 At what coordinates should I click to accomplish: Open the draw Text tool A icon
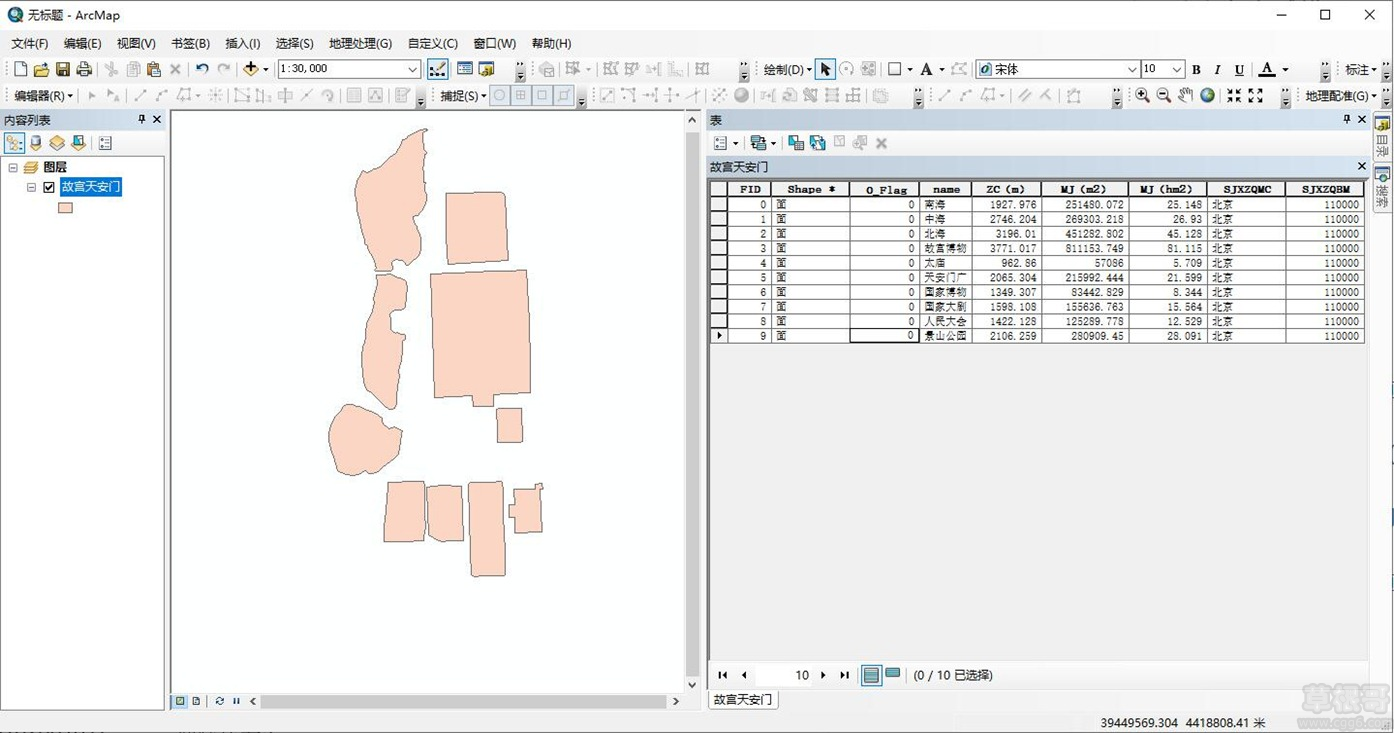[927, 69]
